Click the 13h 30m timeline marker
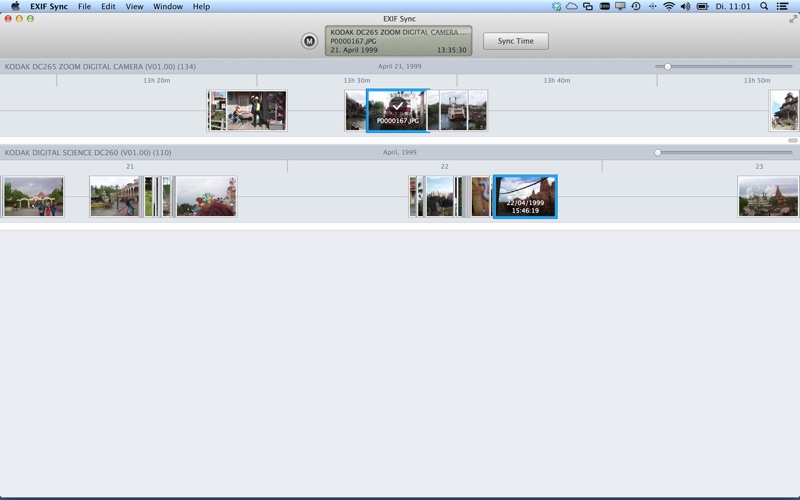Image resolution: width=800 pixels, height=500 pixels. click(357, 81)
